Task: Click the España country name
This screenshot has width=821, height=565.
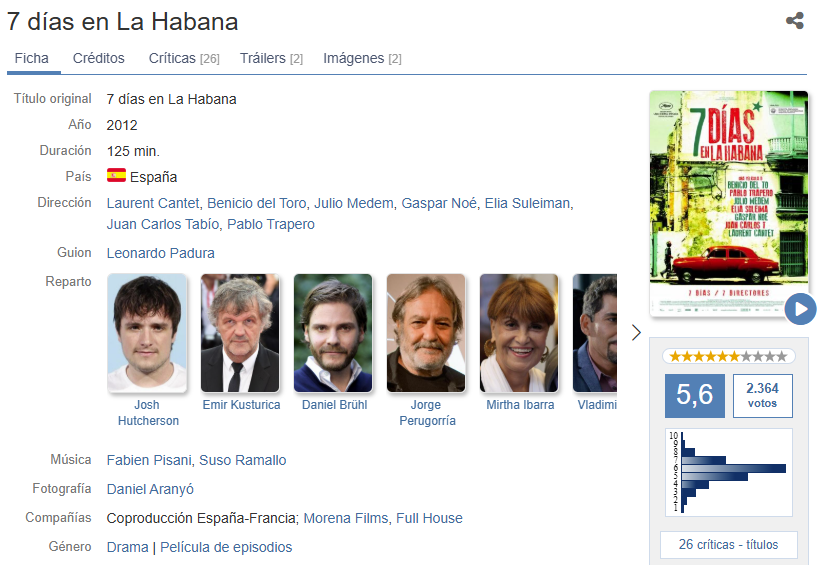Action: [x=153, y=177]
